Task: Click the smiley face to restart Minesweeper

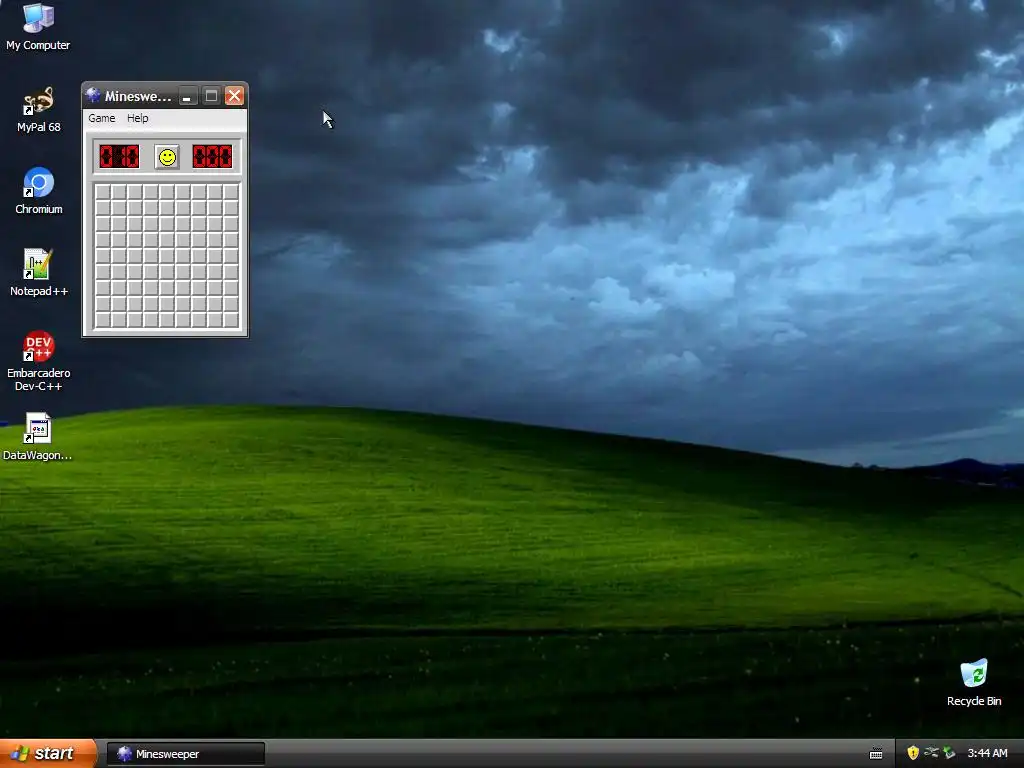Action: click(x=167, y=157)
